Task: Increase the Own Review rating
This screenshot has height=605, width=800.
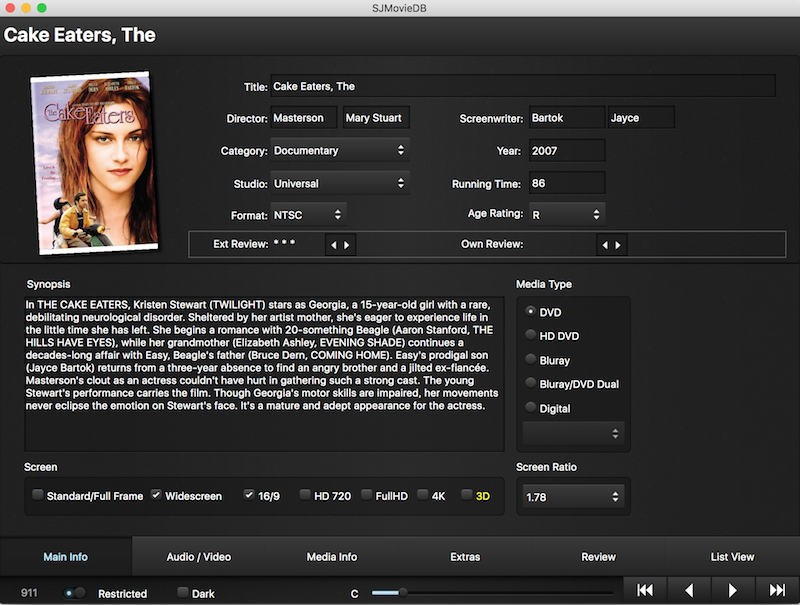Action: tap(618, 245)
